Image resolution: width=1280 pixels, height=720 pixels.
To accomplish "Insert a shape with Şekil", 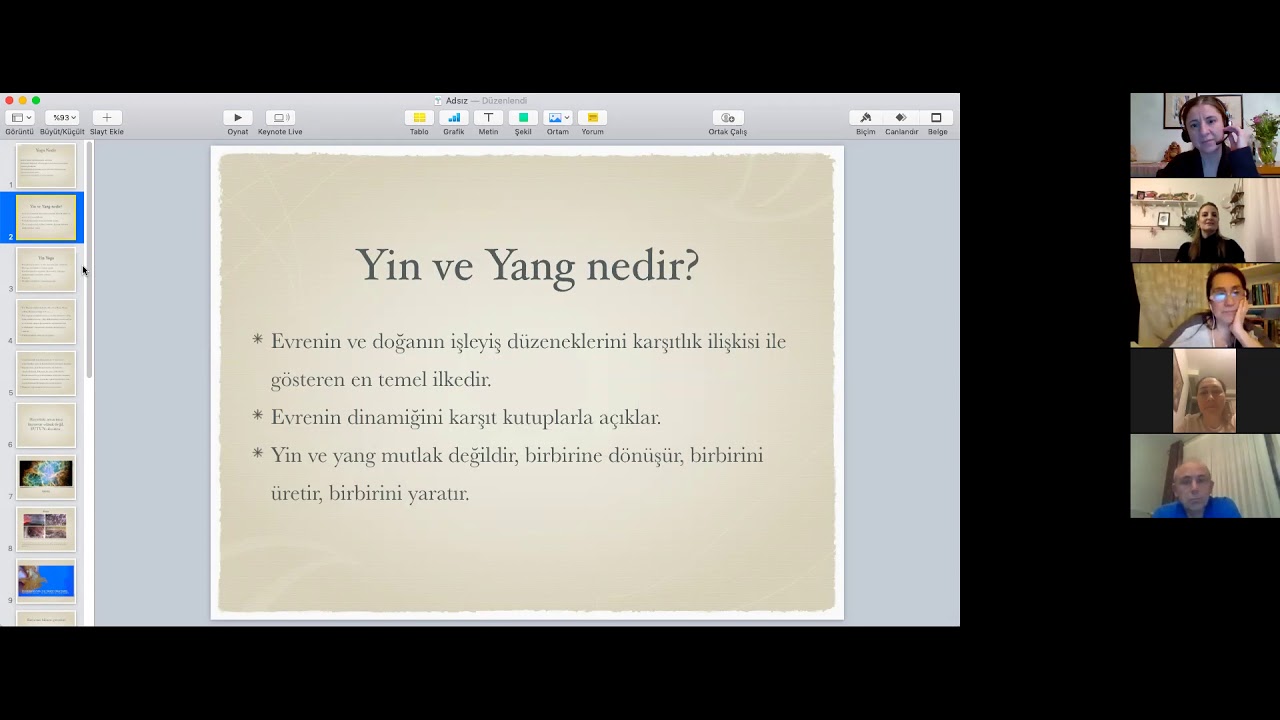I will click(523, 118).
